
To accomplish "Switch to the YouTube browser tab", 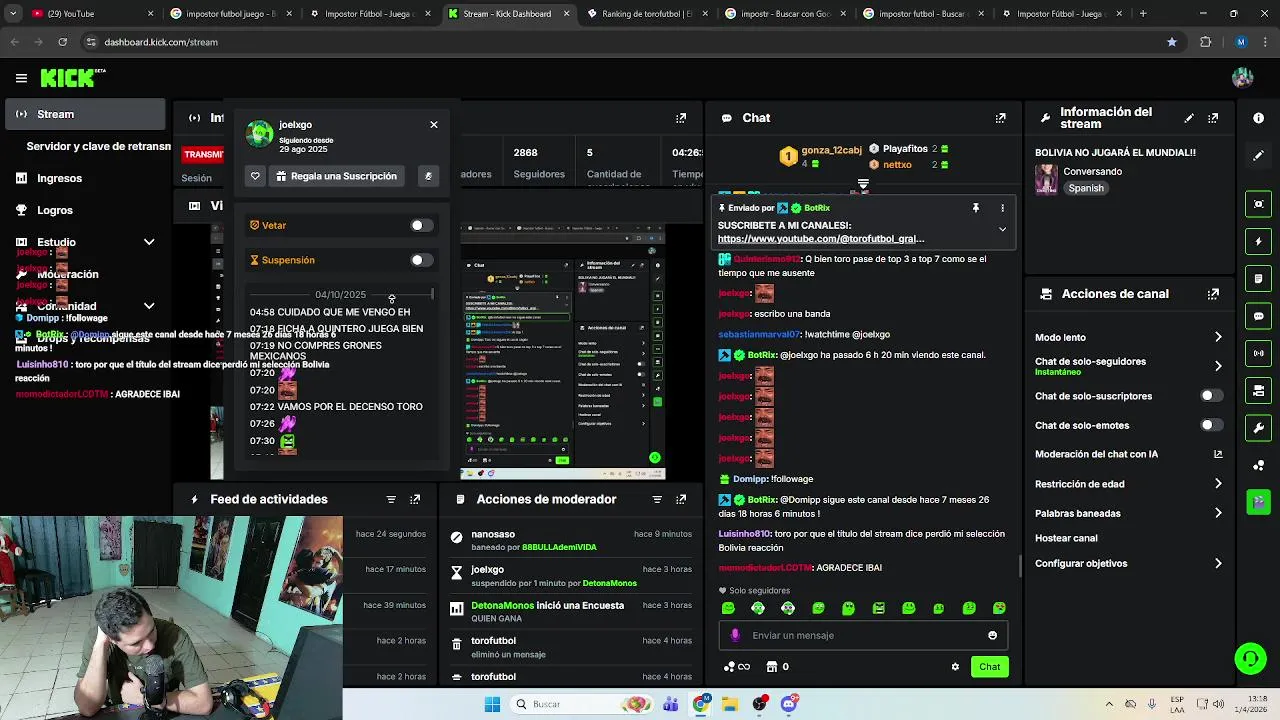I will pyautogui.click(x=90, y=14).
